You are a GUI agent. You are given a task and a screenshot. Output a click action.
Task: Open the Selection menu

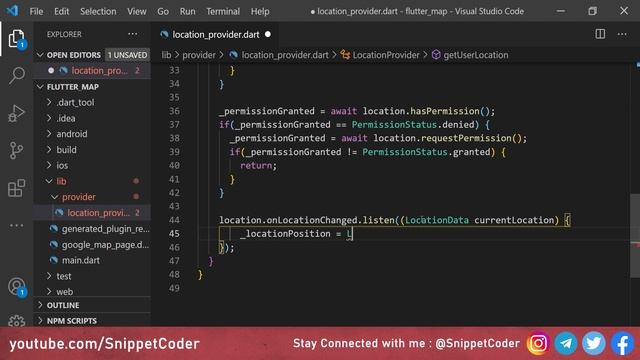tap(98, 11)
